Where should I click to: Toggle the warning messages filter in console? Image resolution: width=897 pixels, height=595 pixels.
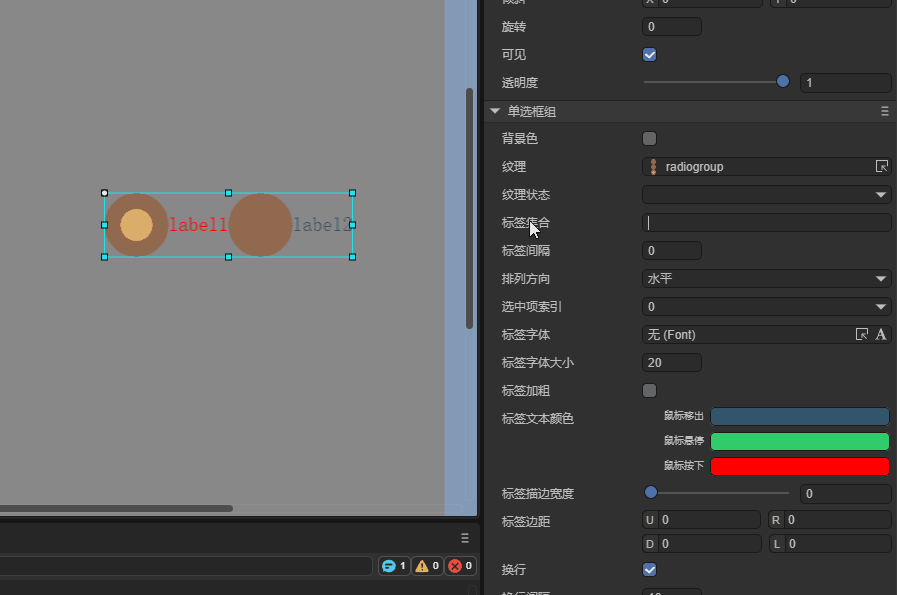427,566
